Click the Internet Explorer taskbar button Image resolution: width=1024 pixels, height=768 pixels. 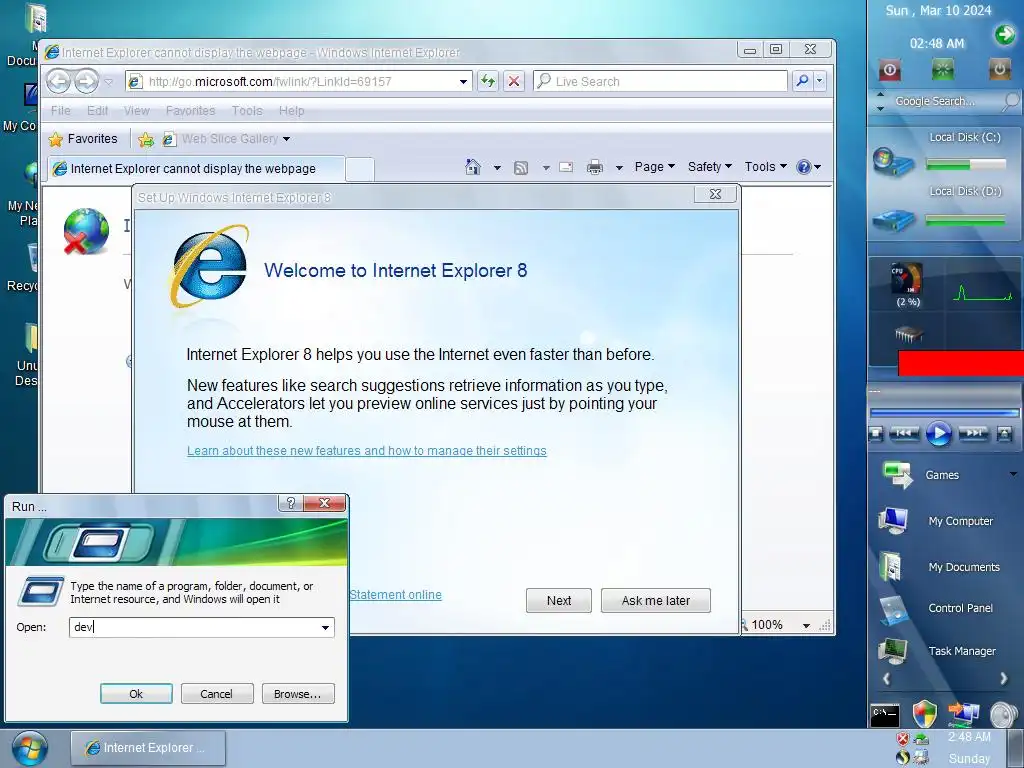[x=148, y=748]
